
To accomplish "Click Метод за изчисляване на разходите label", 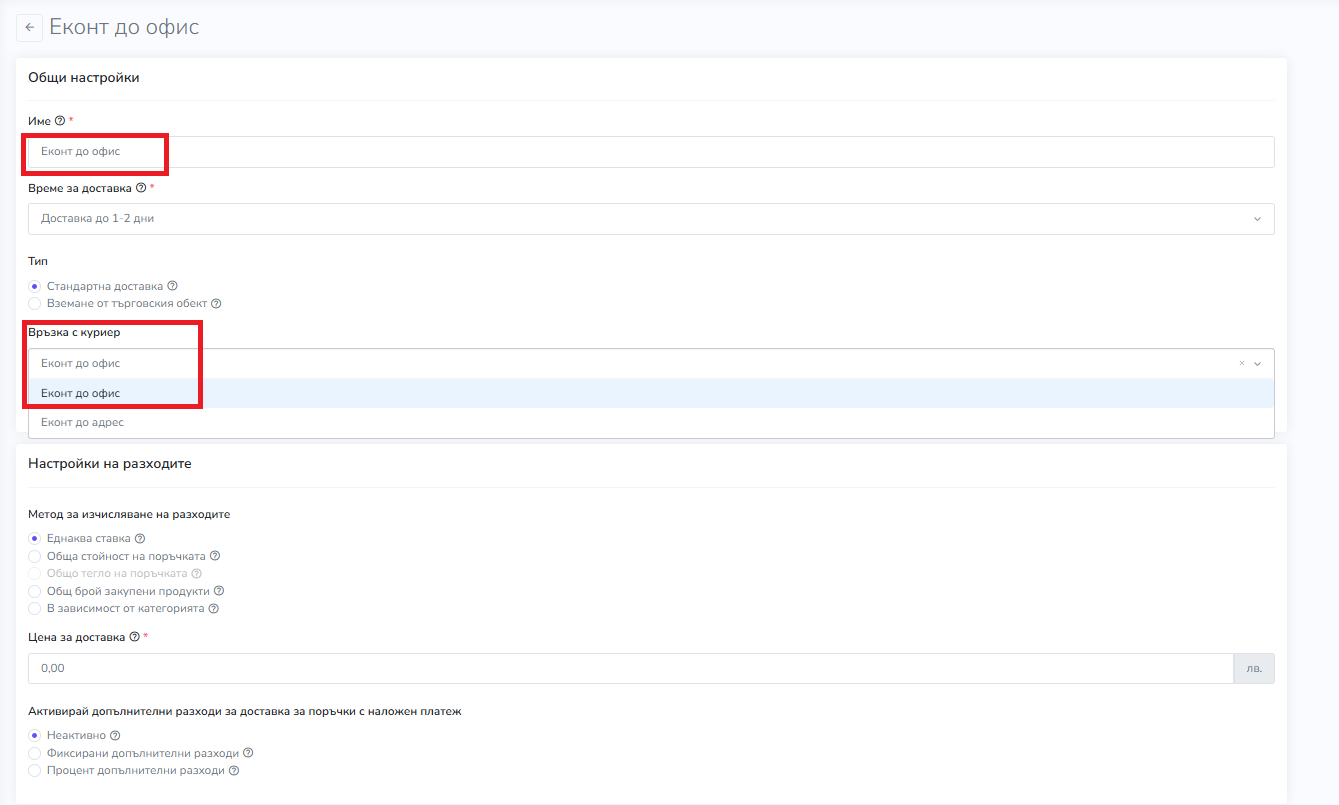I will coord(130,514).
